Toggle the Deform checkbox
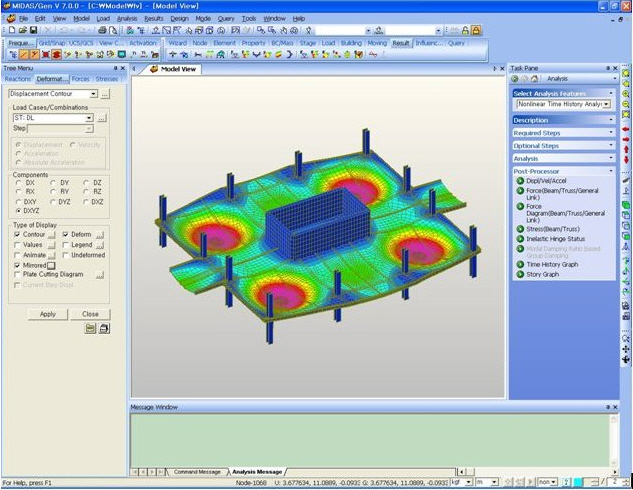The width and height of the screenshot is (633, 490). click(65, 235)
